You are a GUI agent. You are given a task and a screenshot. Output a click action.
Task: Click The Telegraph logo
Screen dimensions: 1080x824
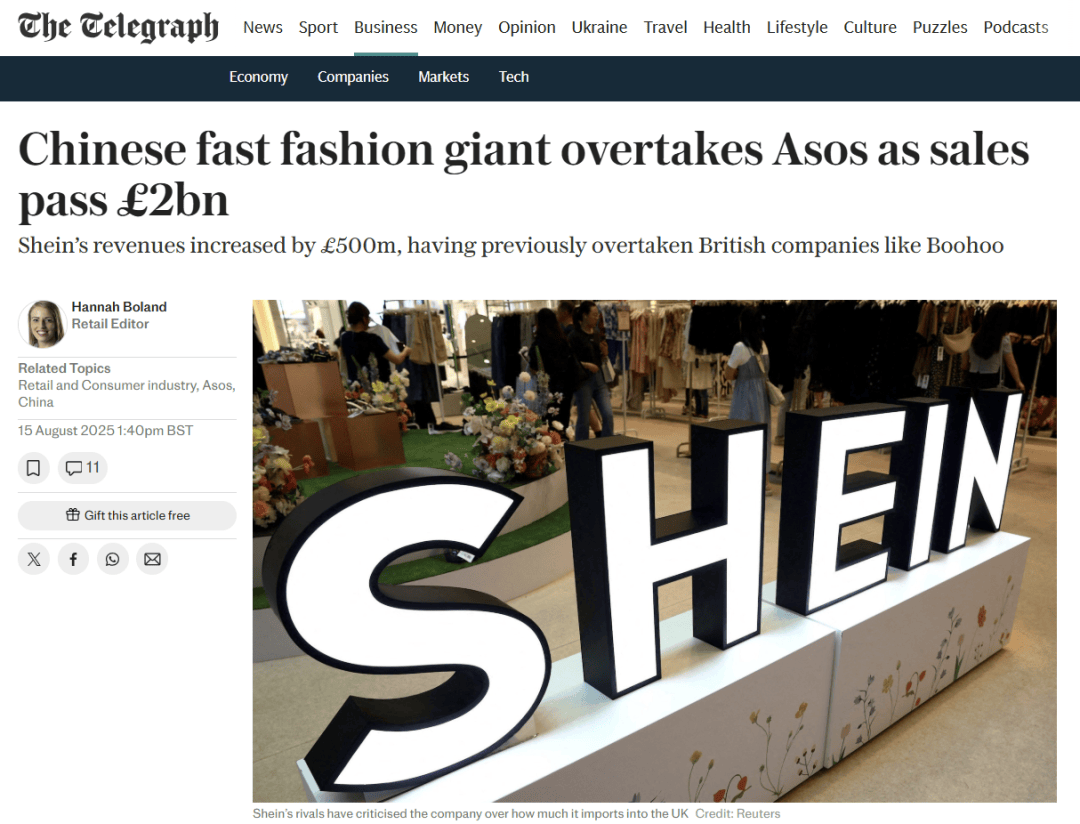118,27
